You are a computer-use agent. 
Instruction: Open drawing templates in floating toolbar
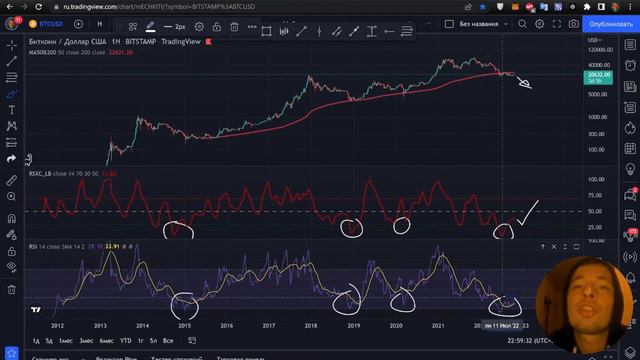[133, 27]
